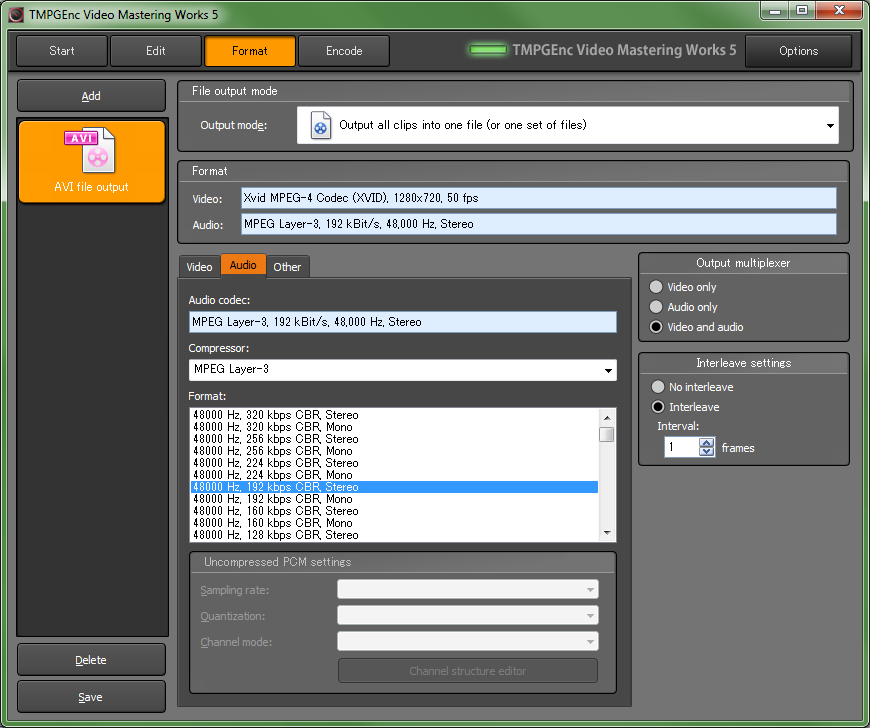Select 48000 Hz, 128 kbps CBR, Stereo
Viewport: 870px width, 728px height.
pyautogui.click(x=394, y=535)
